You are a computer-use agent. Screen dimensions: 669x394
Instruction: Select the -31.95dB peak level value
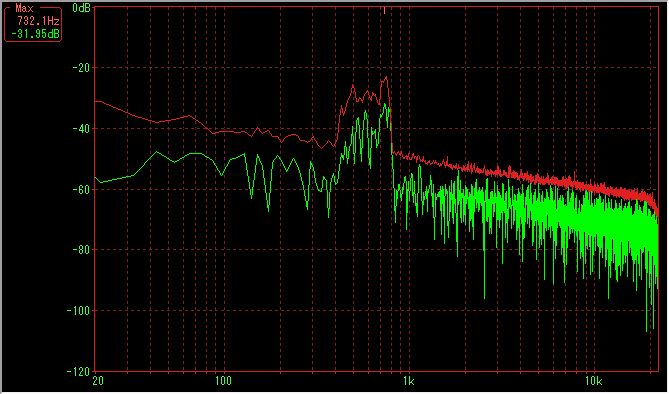pos(35,34)
